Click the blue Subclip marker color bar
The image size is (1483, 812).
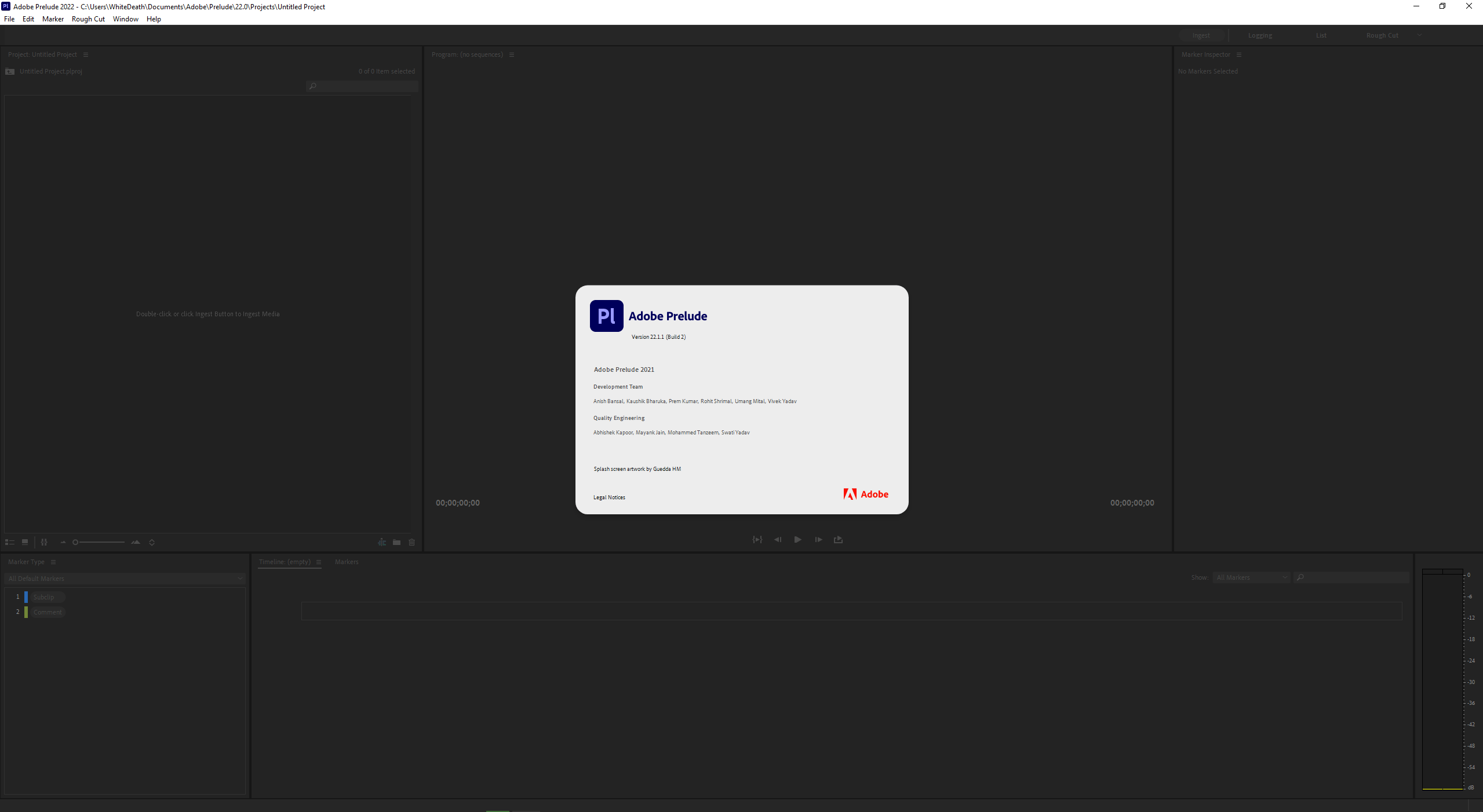tap(25, 597)
